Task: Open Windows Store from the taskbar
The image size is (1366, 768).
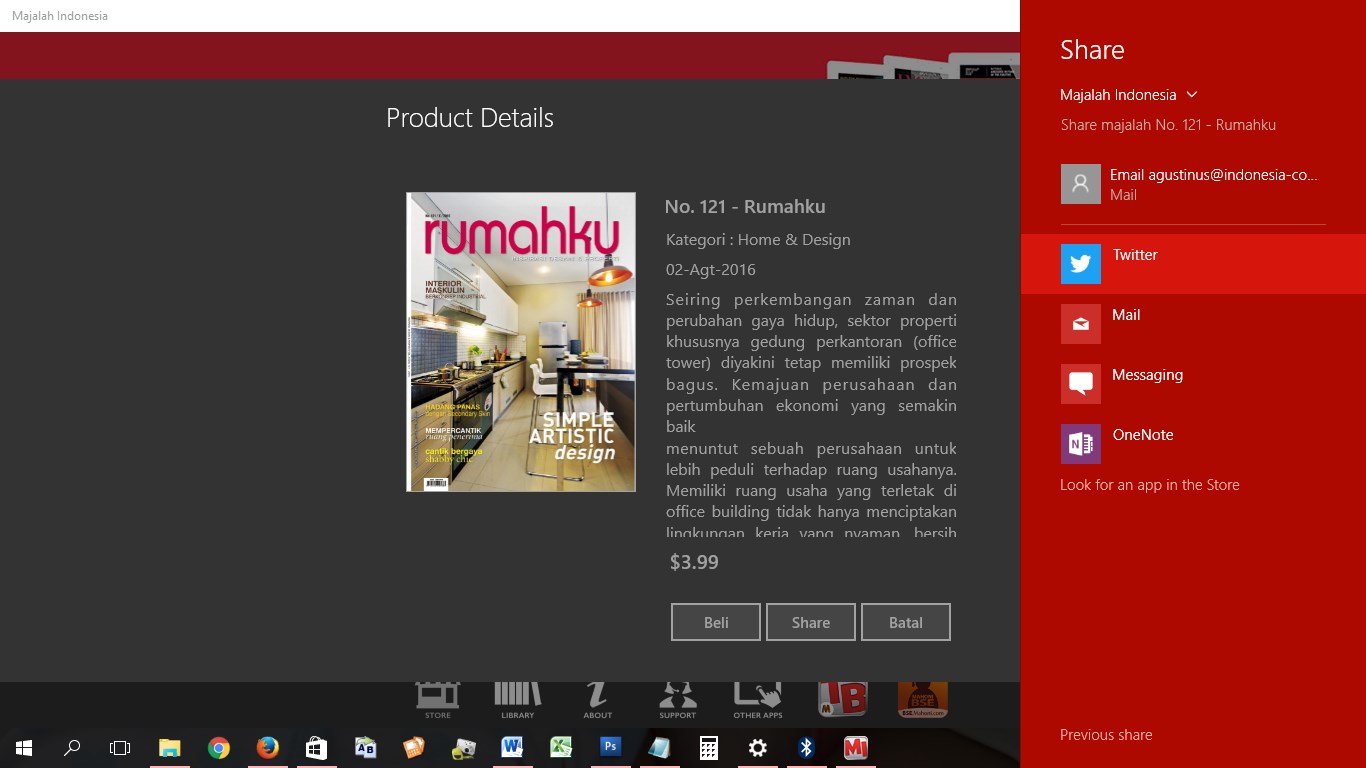Action: point(316,748)
